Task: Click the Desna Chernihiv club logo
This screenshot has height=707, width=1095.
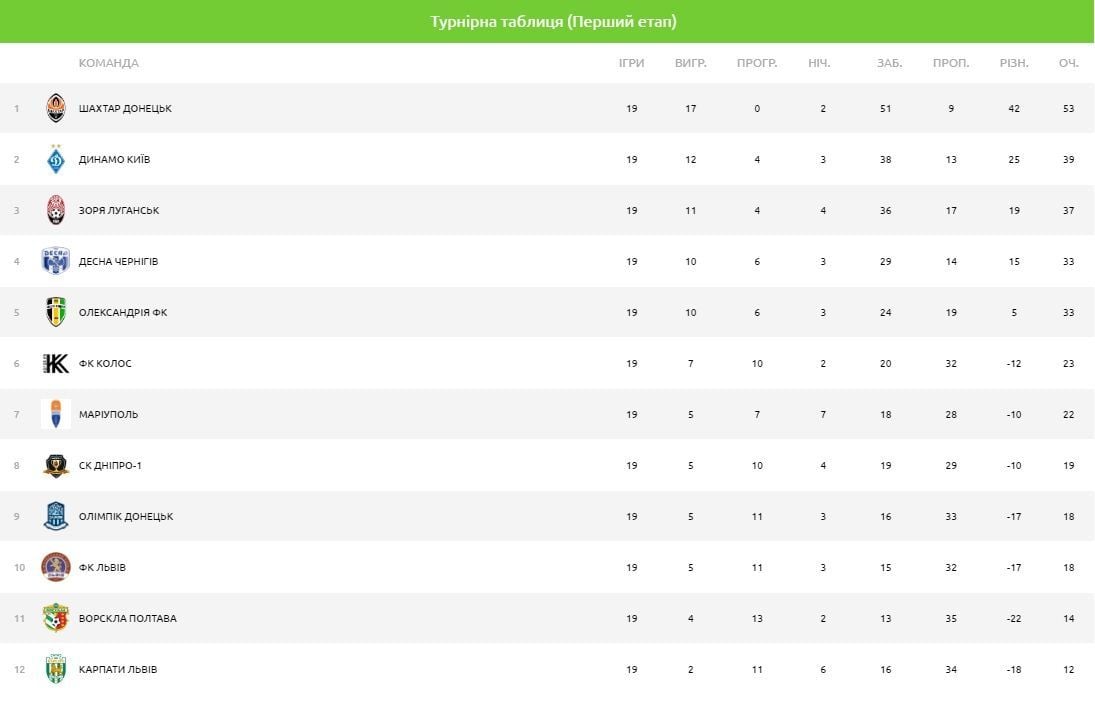Action: point(56,261)
